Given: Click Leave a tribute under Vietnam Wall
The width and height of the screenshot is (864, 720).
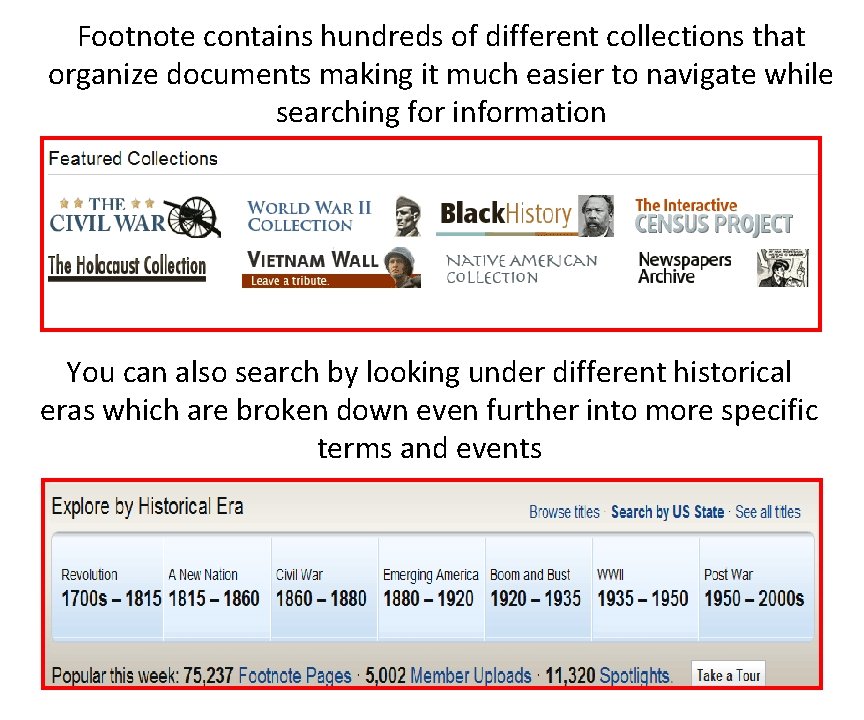Looking at the screenshot, I should pyautogui.click(x=290, y=281).
